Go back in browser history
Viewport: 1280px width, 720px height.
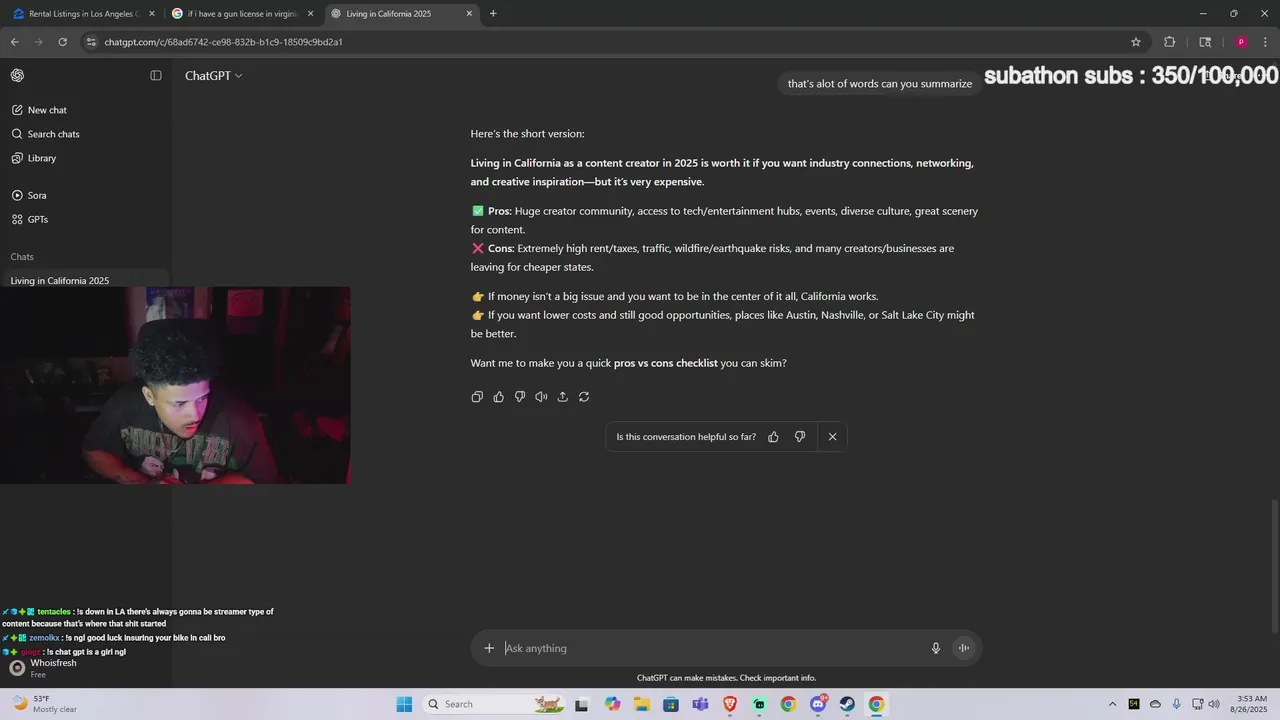[14, 42]
